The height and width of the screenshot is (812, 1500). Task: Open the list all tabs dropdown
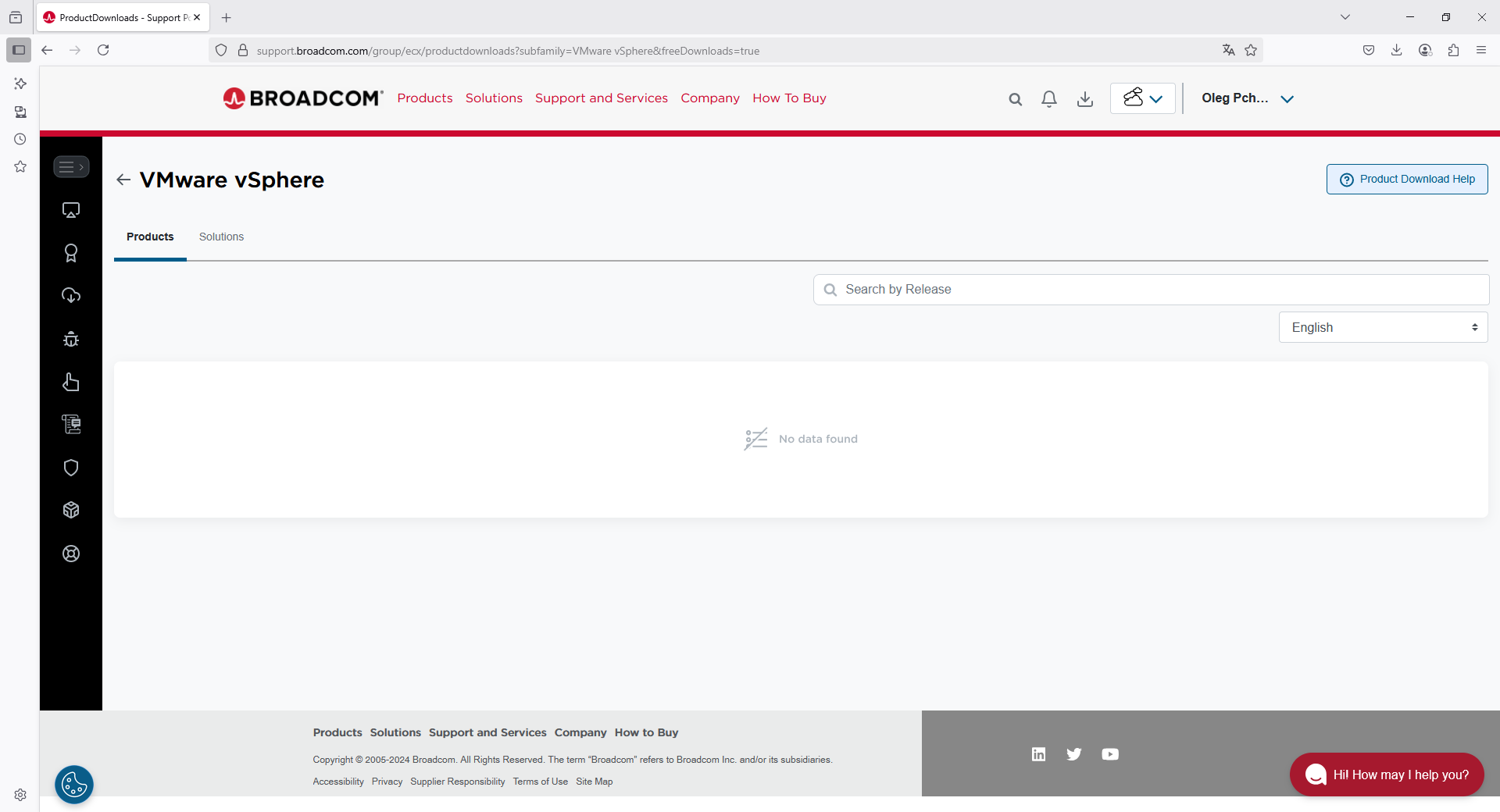pyautogui.click(x=1345, y=17)
